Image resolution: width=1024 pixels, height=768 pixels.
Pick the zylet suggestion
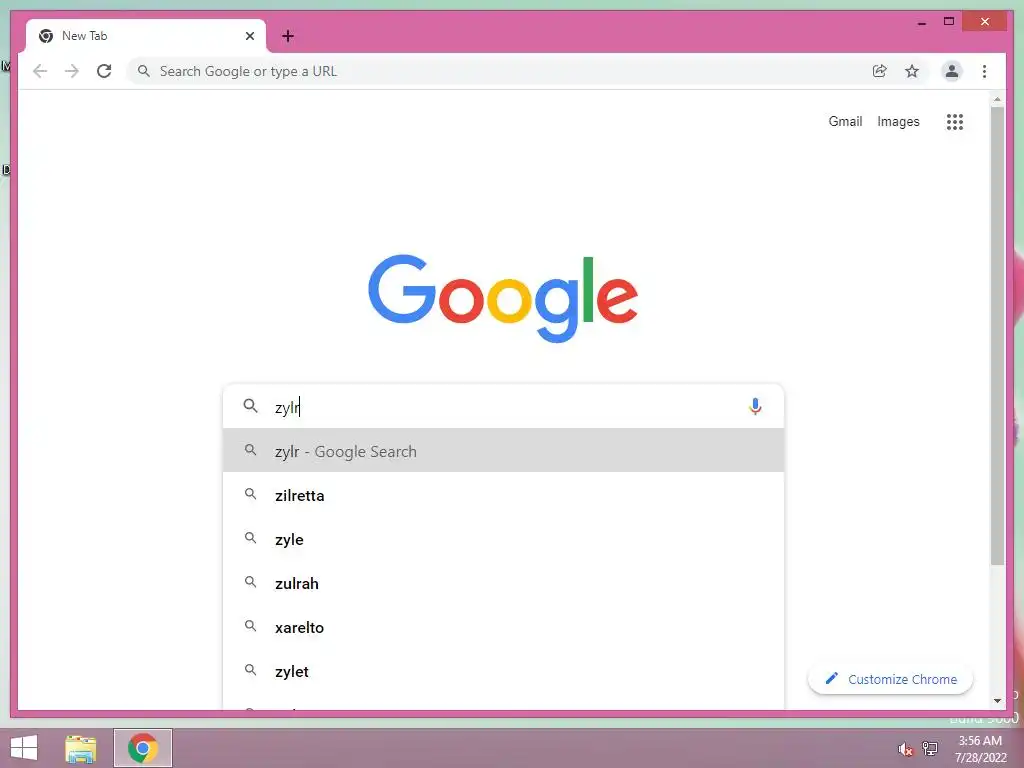tap(503, 671)
